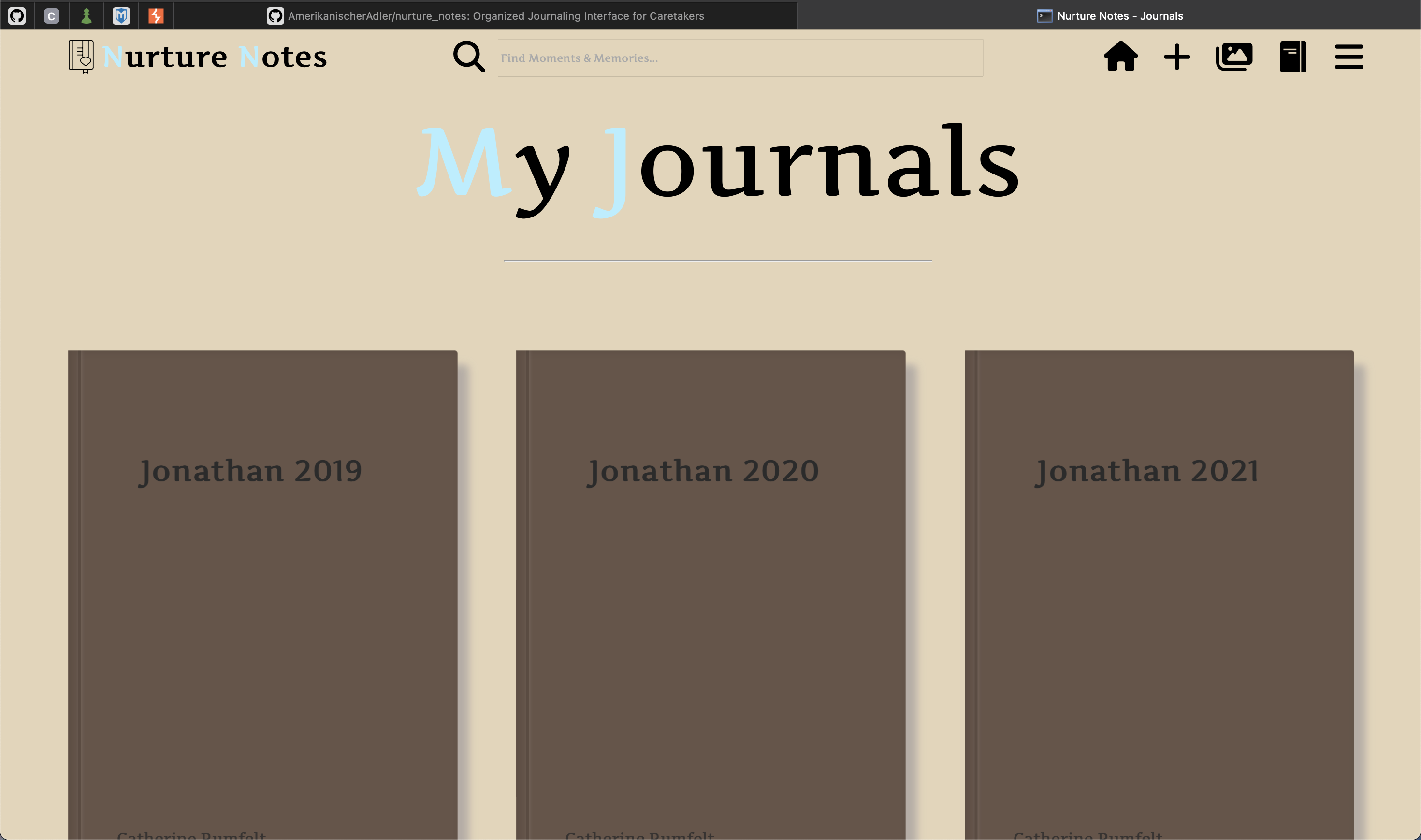Click the journals book icon in navbar
The width and height of the screenshot is (1421, 840).
1292,57
